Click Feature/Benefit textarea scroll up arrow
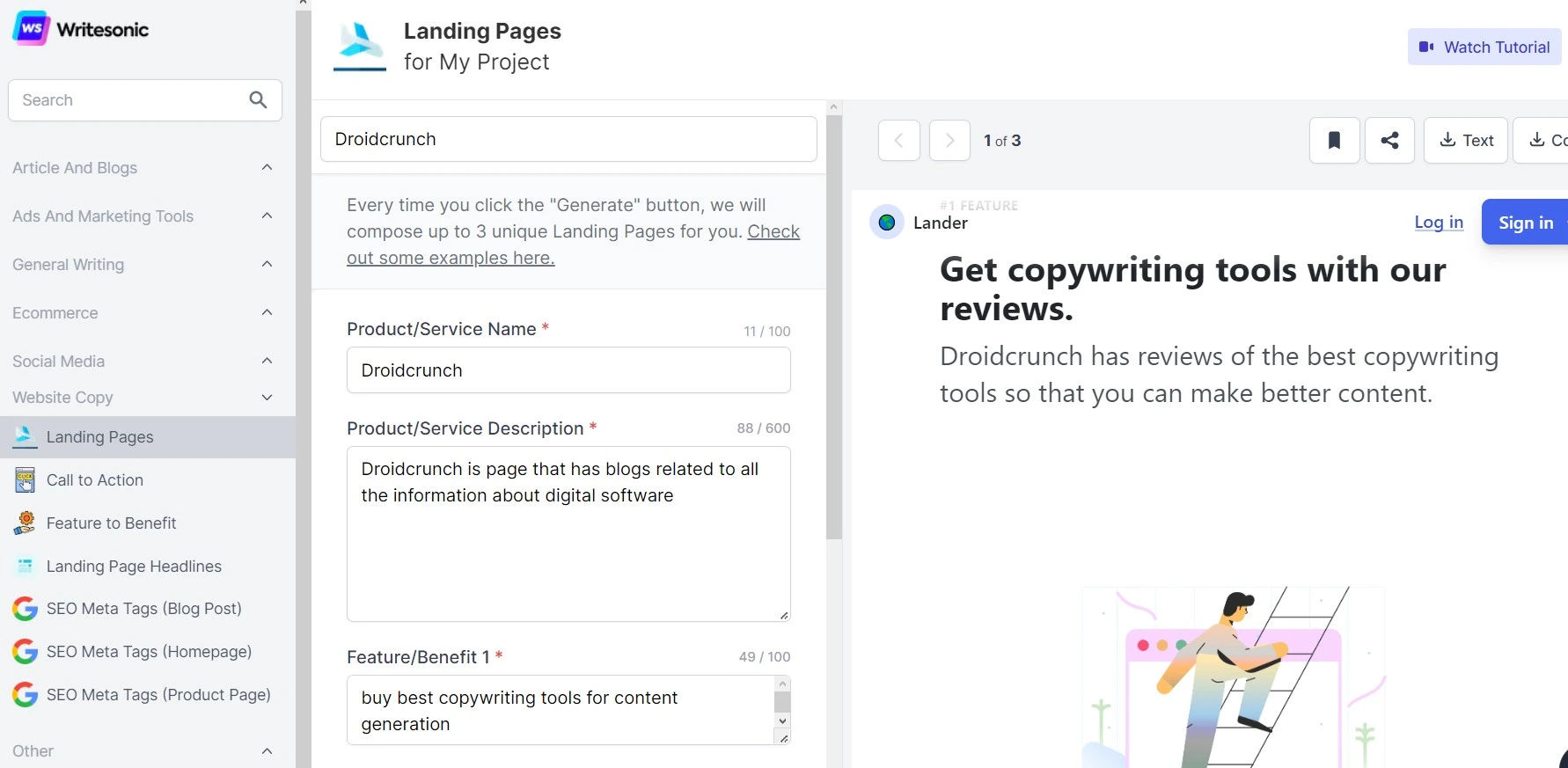The image size is (1568, 768). 782,683
